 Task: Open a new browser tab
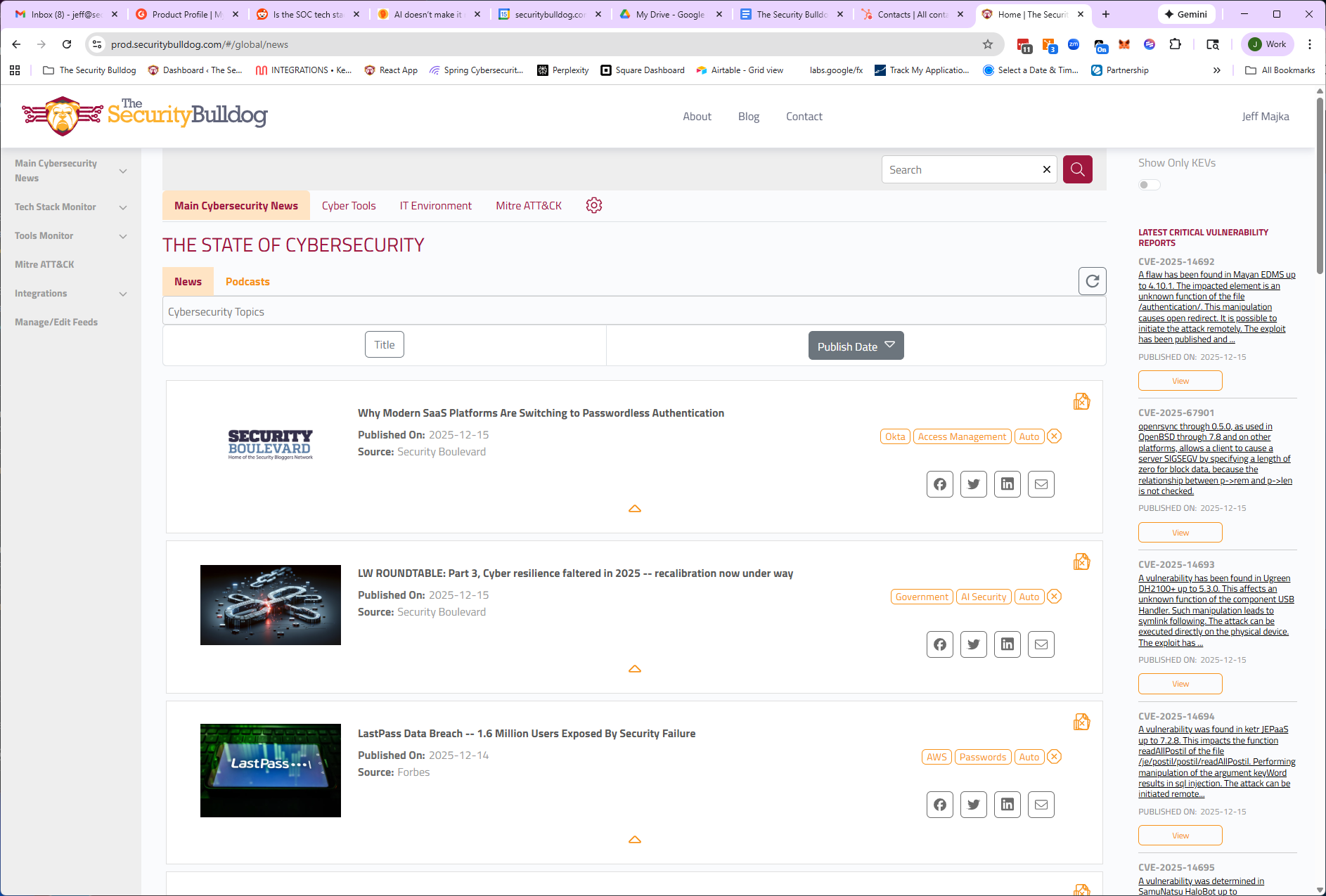pos(1106,14)
